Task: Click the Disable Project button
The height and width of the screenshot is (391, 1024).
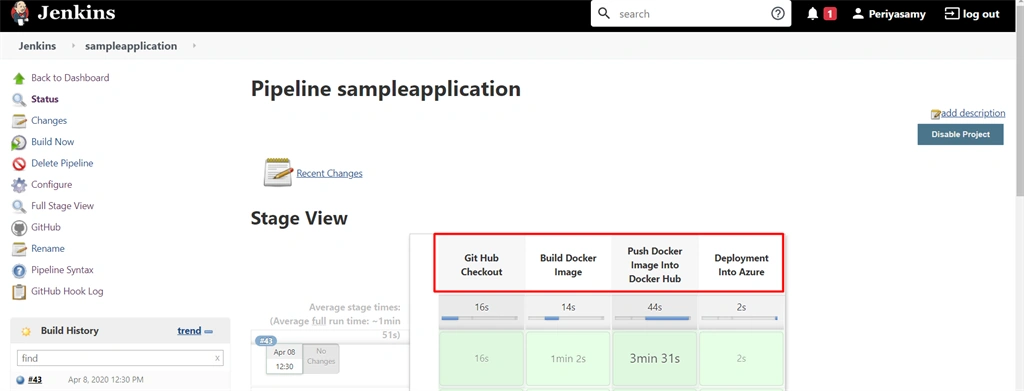Action: (x=960, y=134)
